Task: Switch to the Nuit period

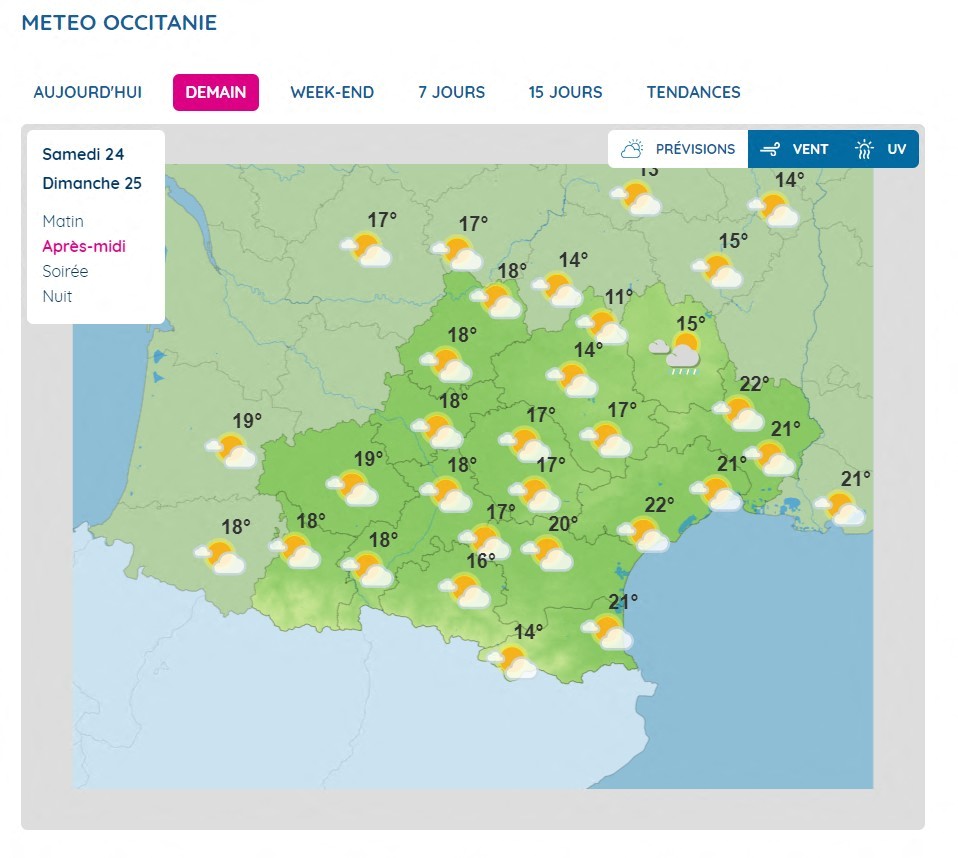Action: pyautogui.click(x=57, y=296)
